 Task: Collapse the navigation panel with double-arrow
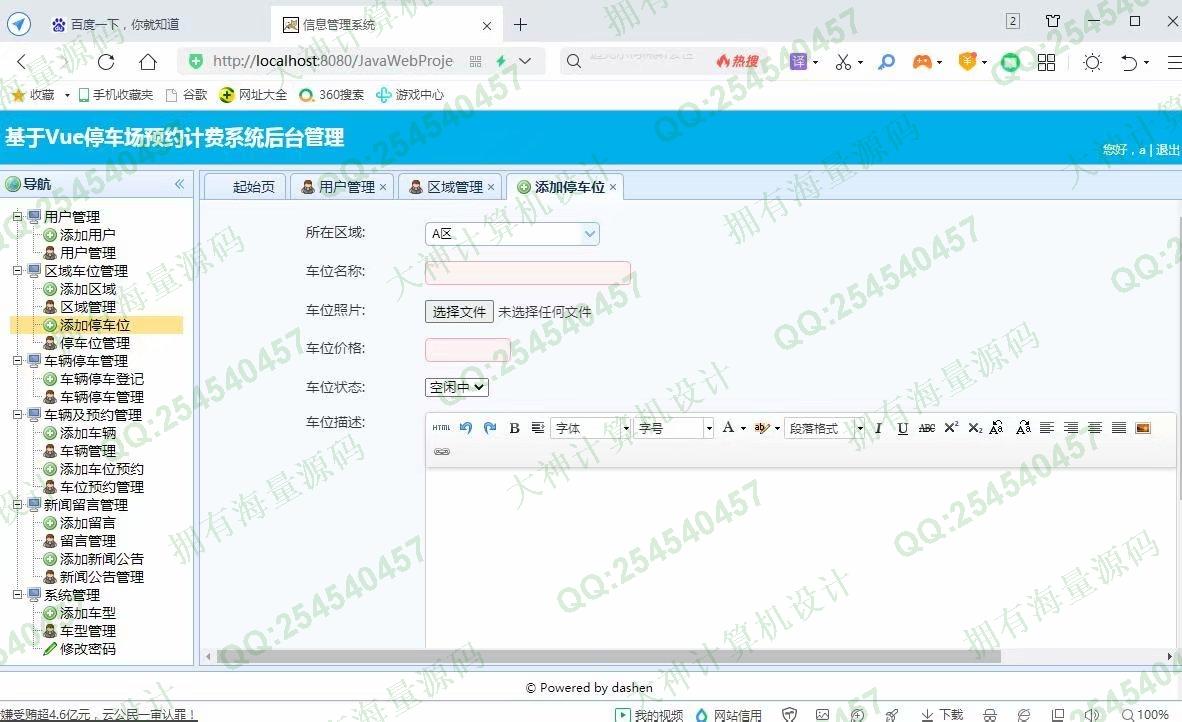coord(180,184)
